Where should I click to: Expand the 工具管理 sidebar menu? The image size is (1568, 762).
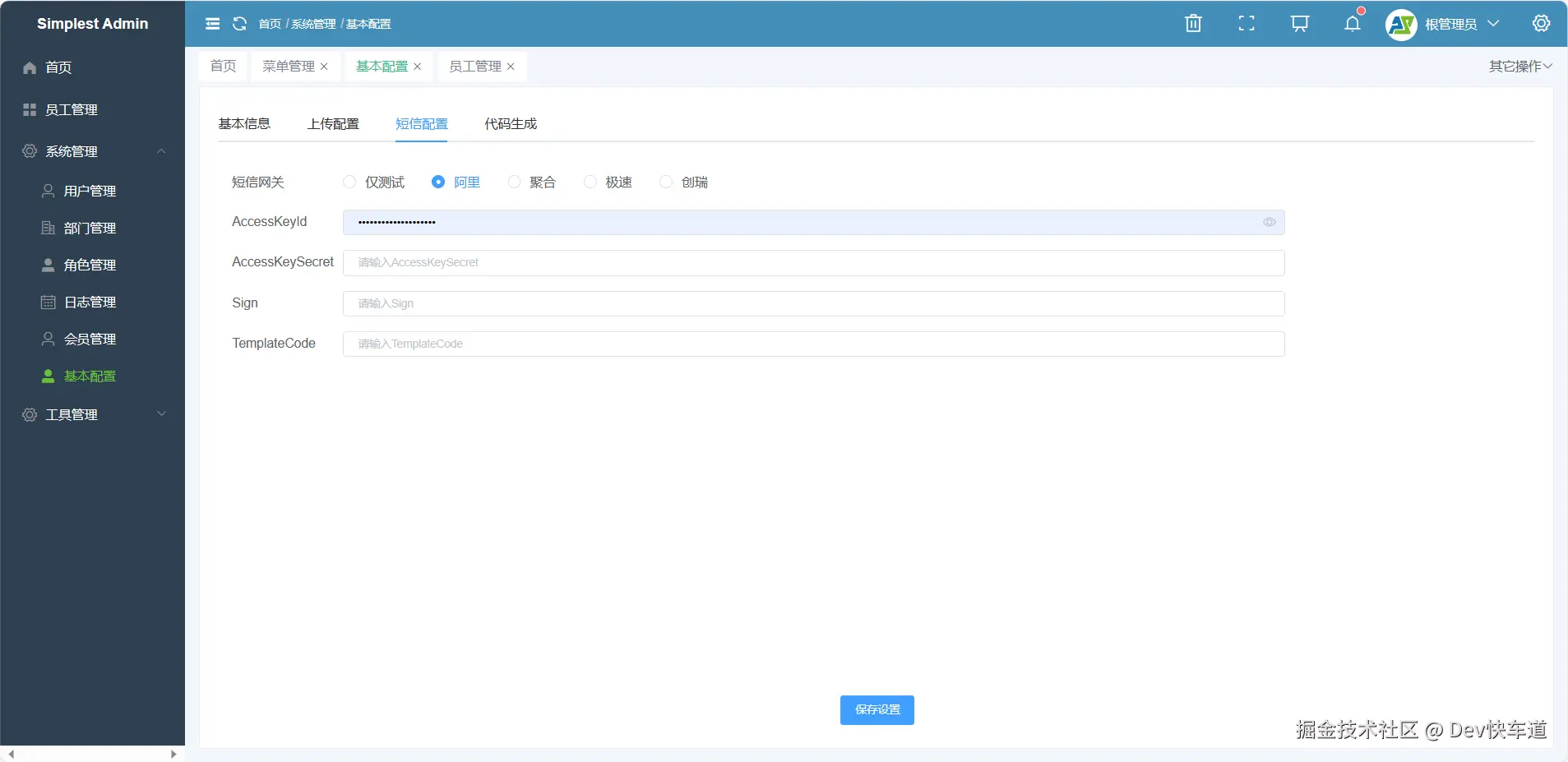(162, 414)
